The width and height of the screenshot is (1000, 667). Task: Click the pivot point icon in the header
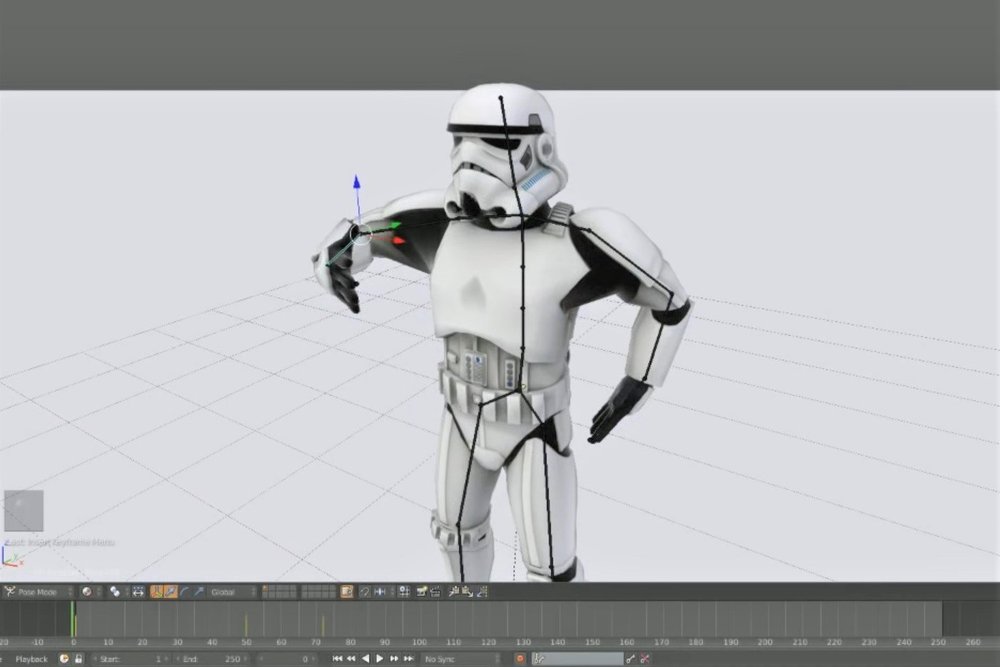pyautogui.click(x=114, y=591)
